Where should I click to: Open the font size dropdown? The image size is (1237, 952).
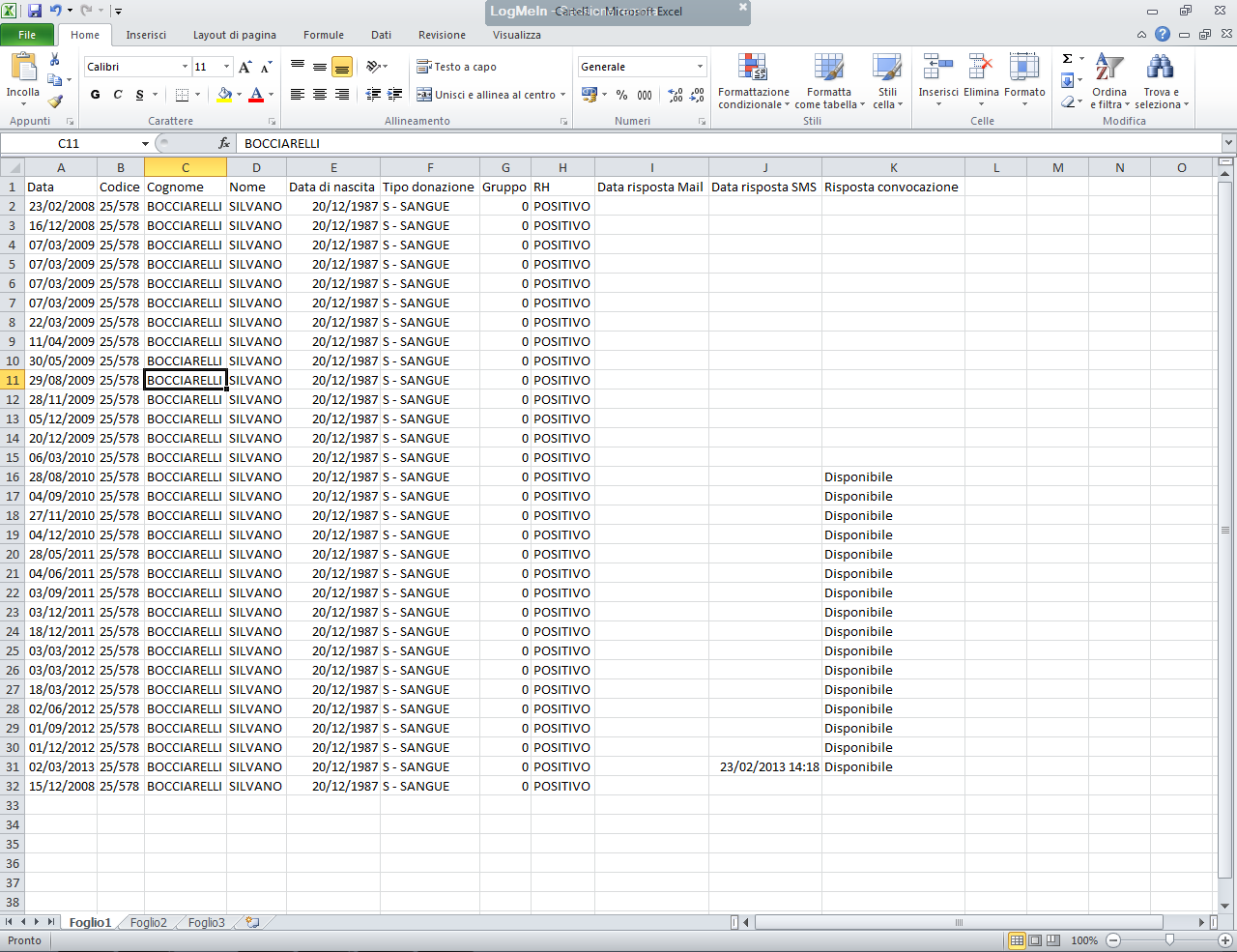tap(227, 67)
